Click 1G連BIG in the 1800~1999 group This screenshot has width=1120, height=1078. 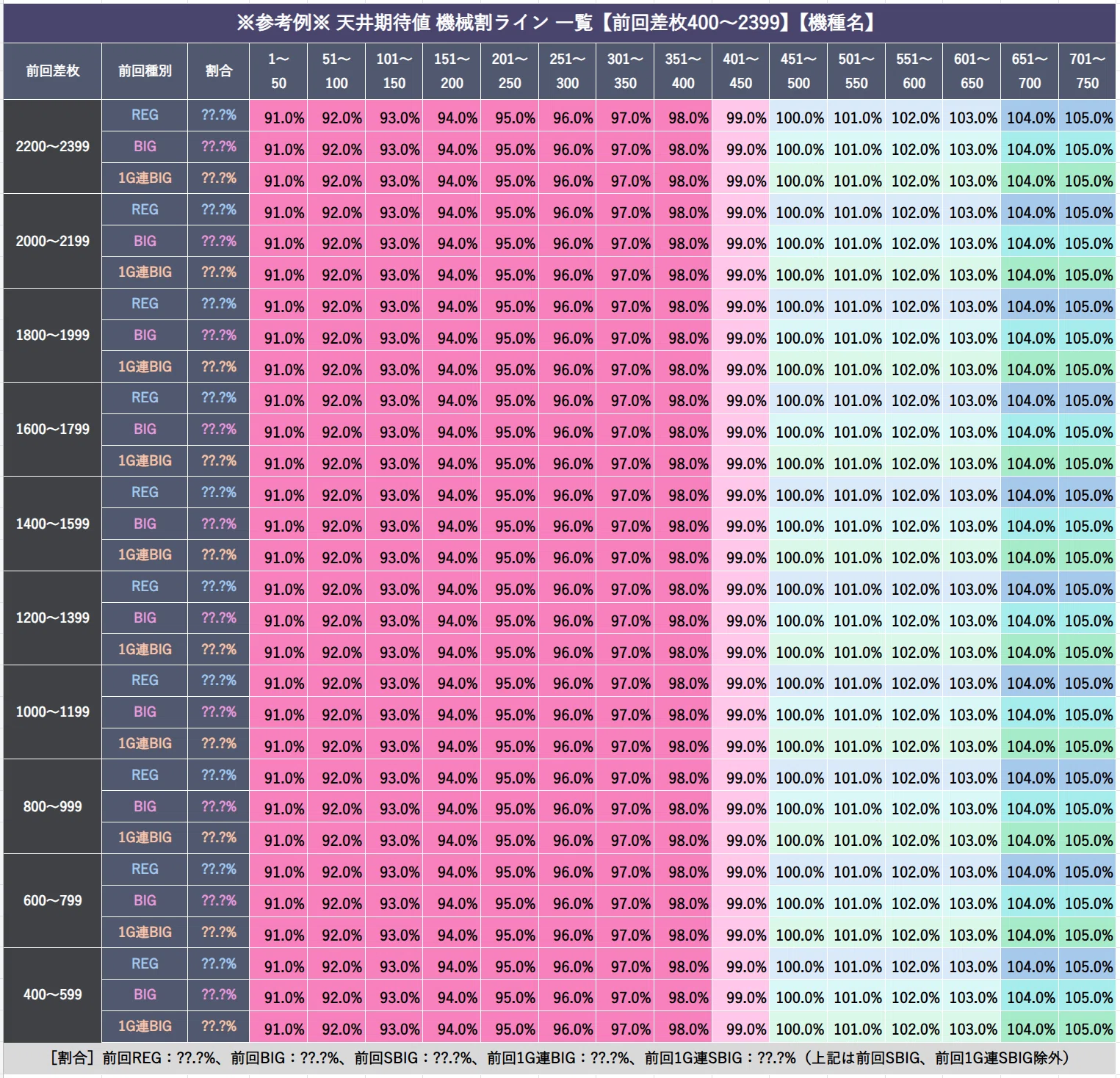click(x=145, y=366)
